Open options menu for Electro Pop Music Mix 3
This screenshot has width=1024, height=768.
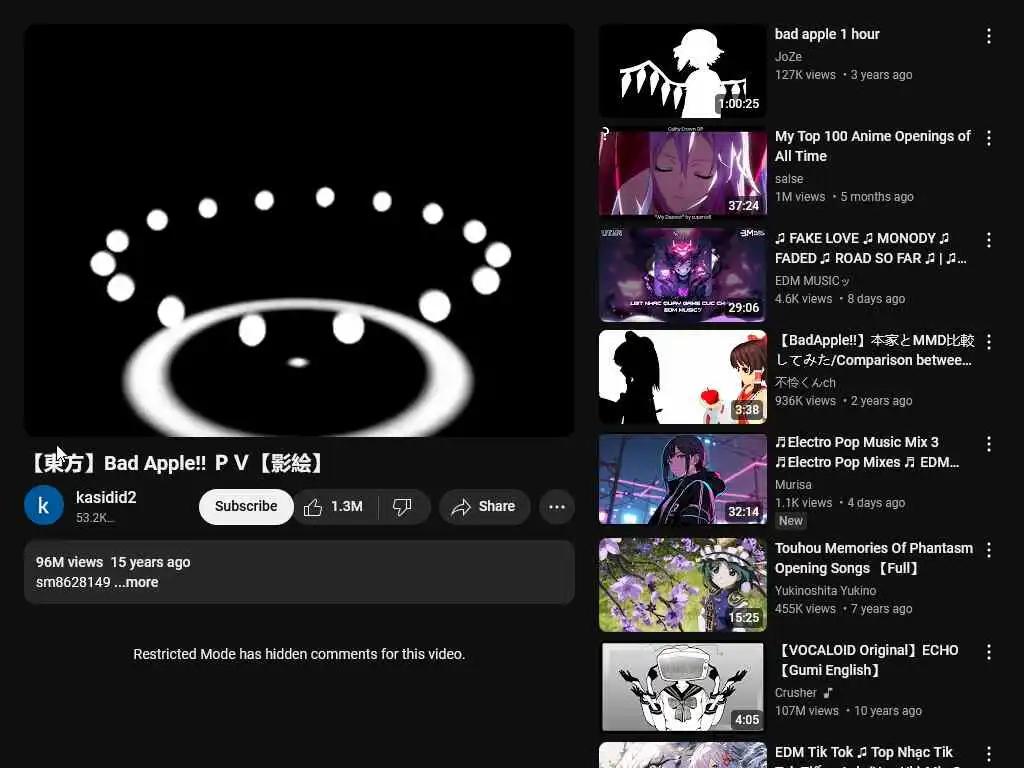[x=989, y=444]
